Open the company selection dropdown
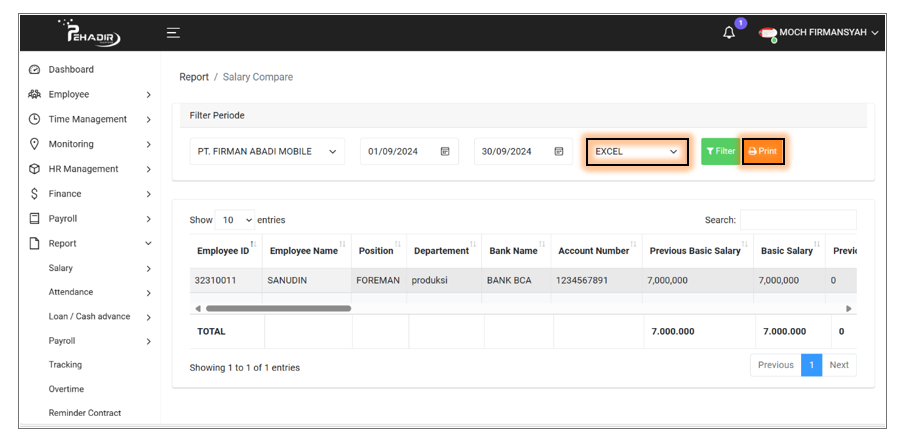The height and width of the screenshot is (438, 924). (266, 152)
